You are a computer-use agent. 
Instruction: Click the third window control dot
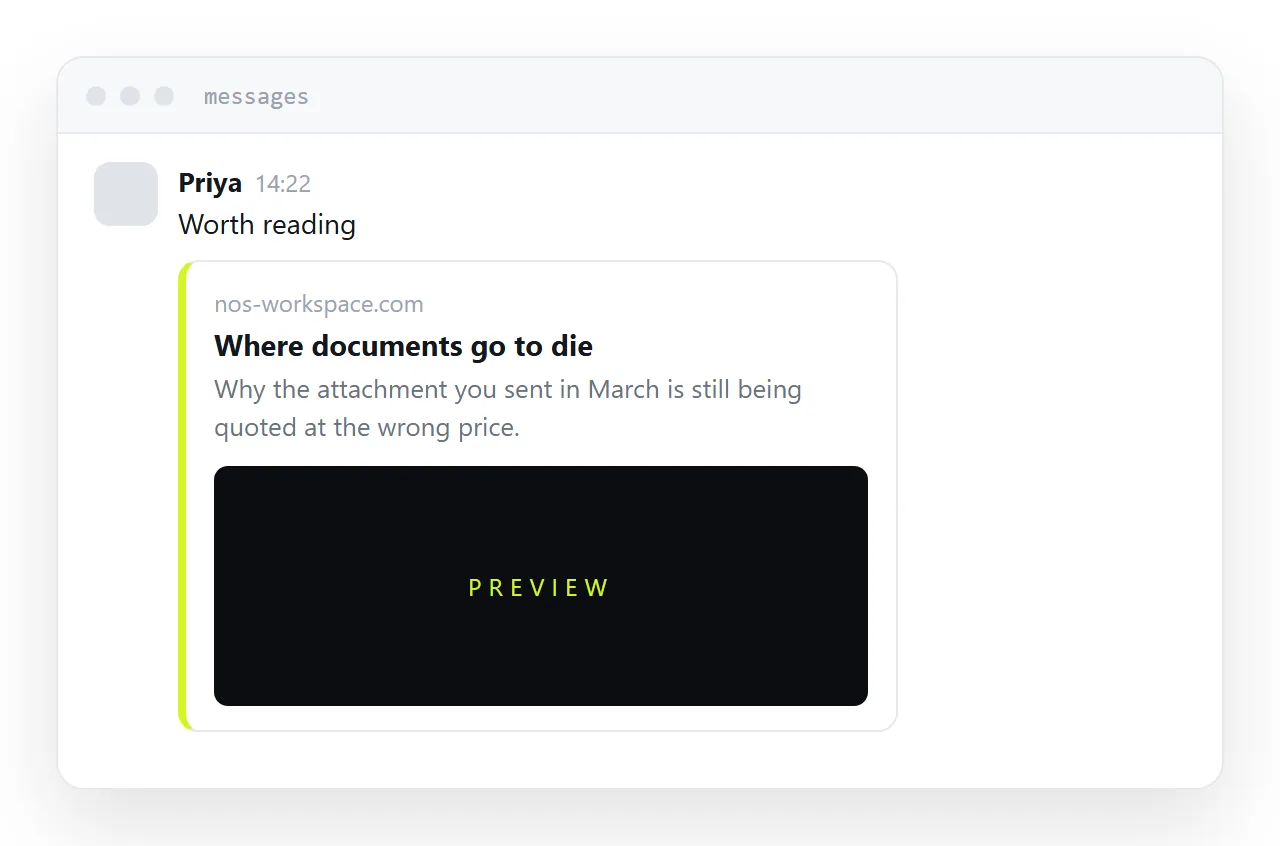pyautogui.click(x=164, y=96)
